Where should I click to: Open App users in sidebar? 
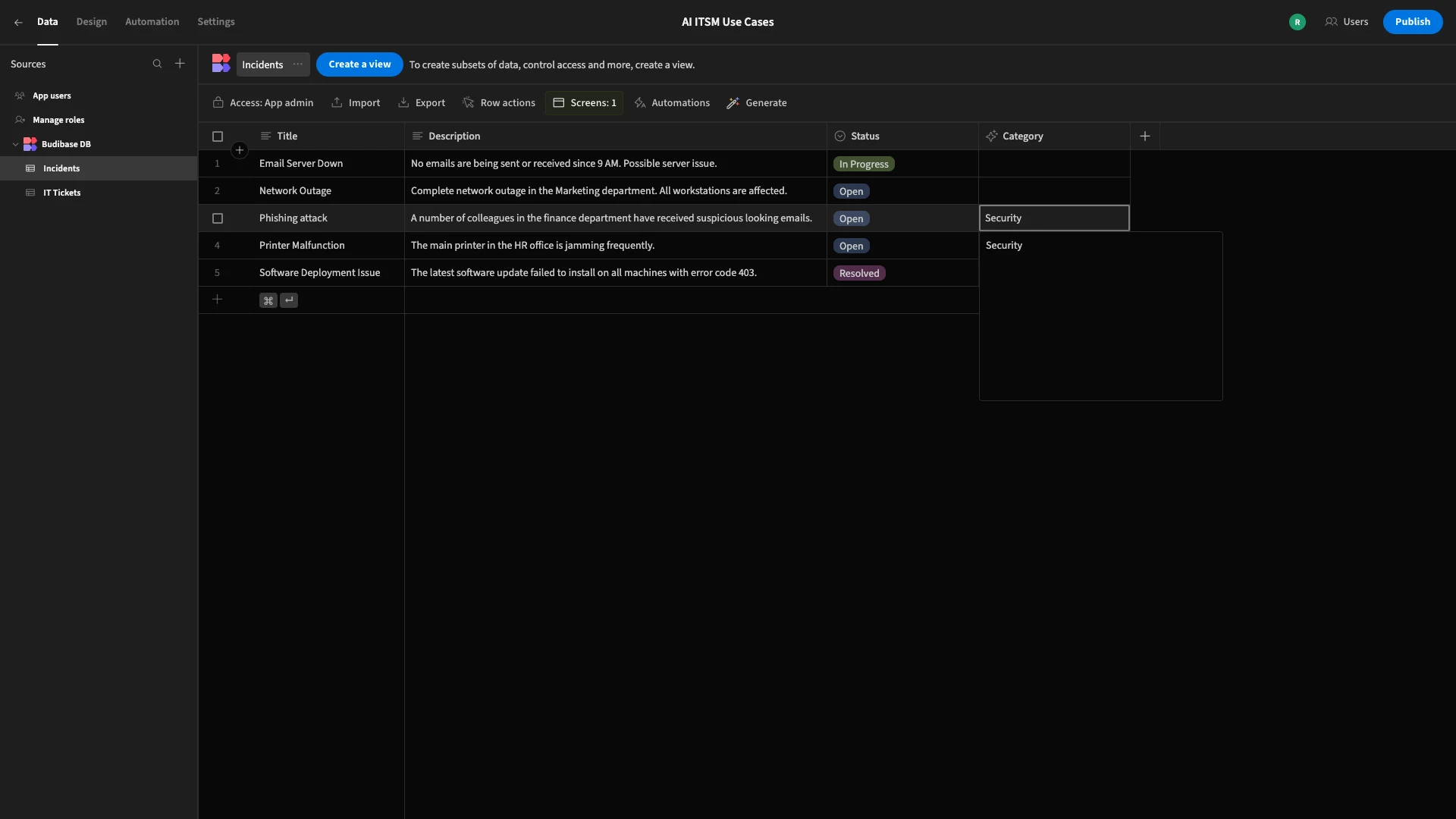tap(52, 96)
